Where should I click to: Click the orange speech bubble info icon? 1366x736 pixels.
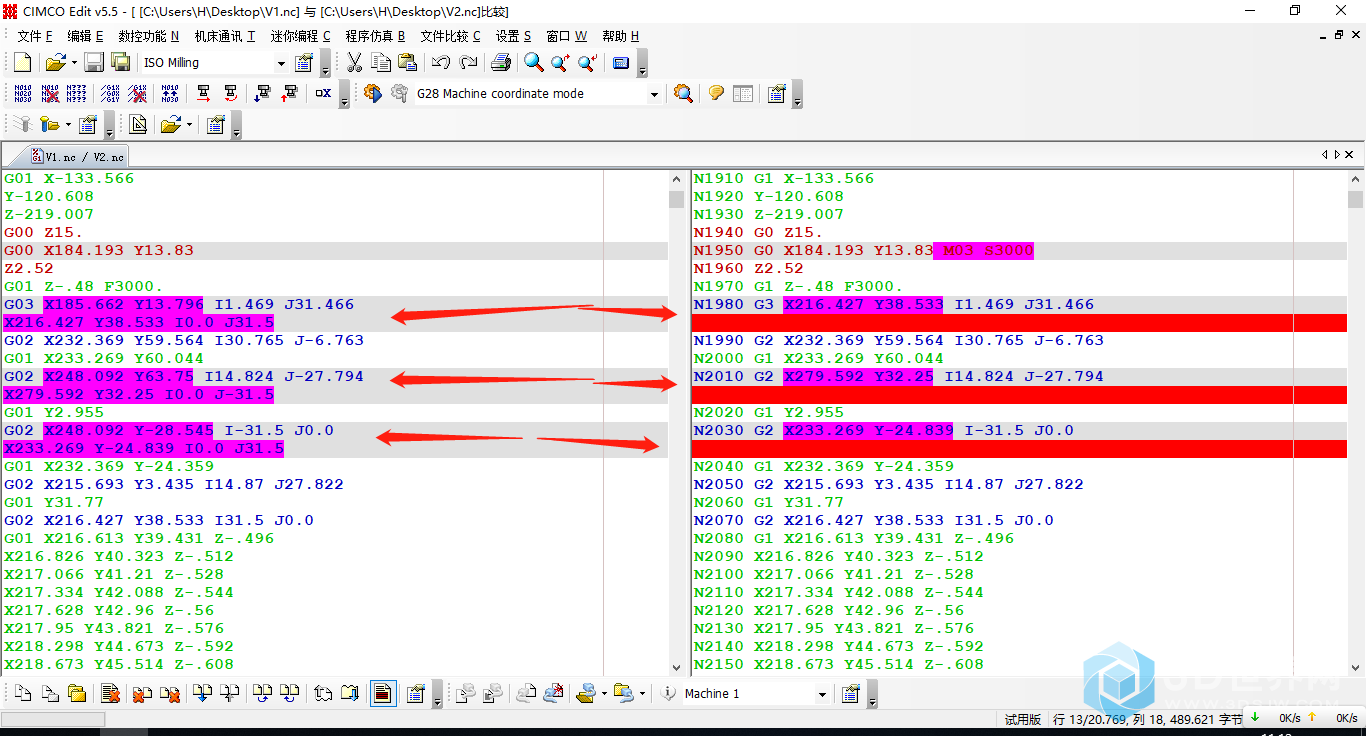716,93
